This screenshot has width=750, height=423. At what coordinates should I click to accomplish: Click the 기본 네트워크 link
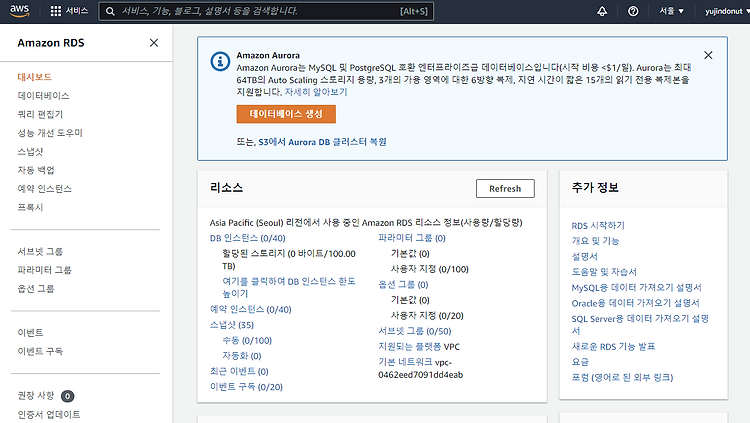point(405,362)
